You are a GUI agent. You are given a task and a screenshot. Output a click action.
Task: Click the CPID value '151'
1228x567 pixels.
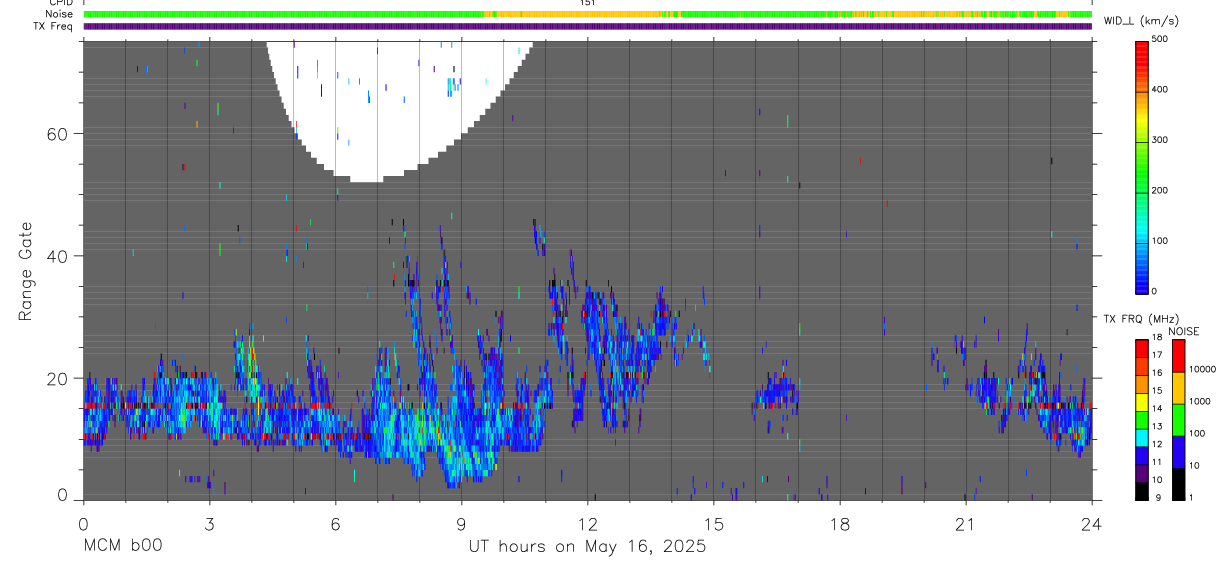pyautogui.click(x=588, y=3)
